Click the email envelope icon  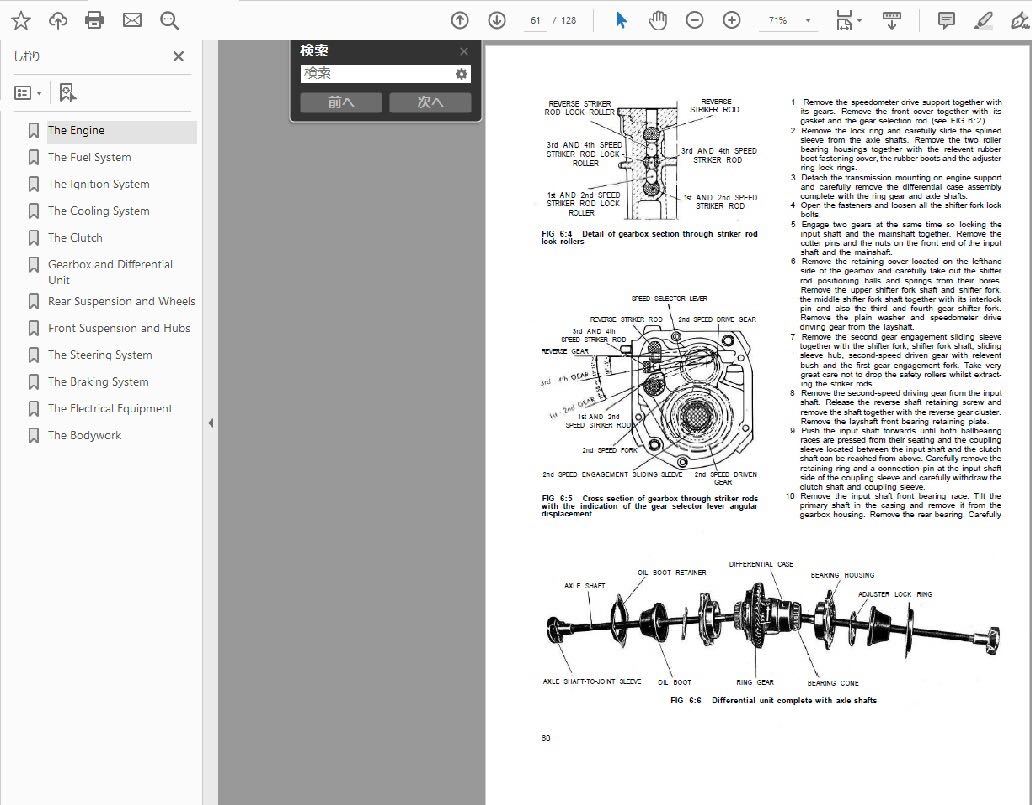[x=132, y=21]
